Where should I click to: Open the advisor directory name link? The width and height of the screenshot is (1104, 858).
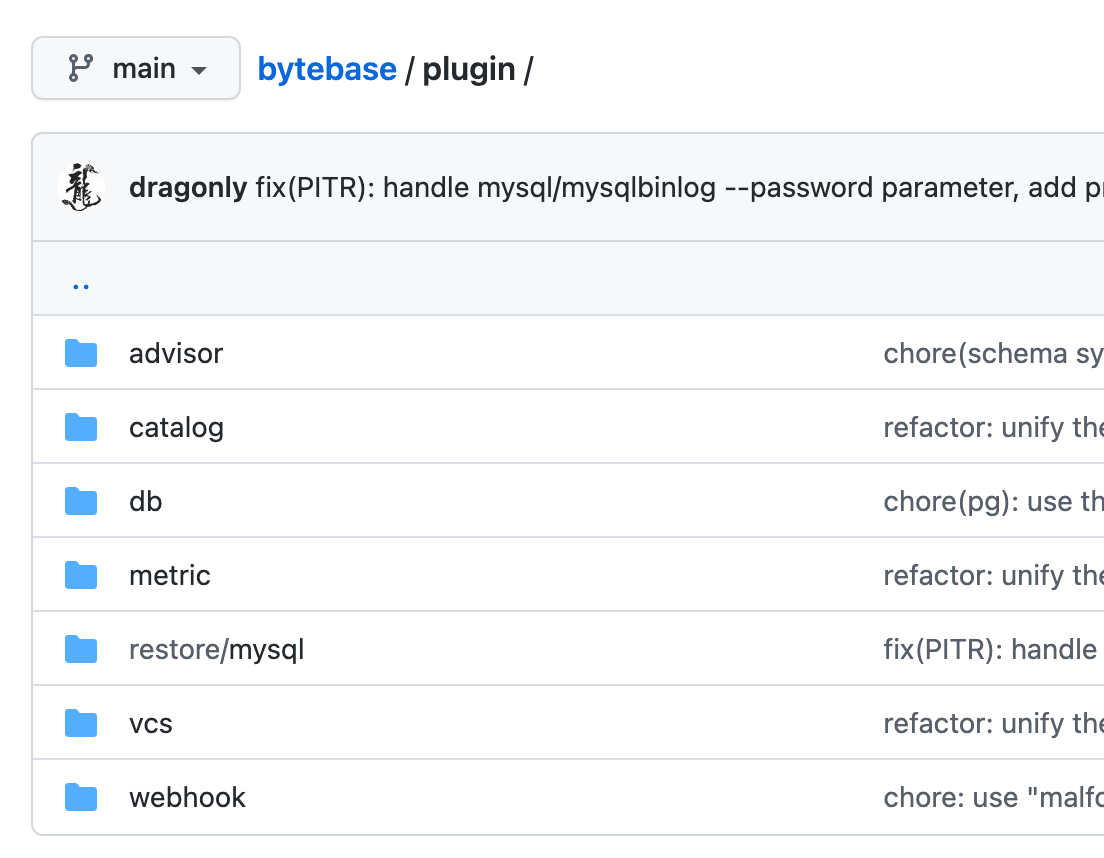176,353
